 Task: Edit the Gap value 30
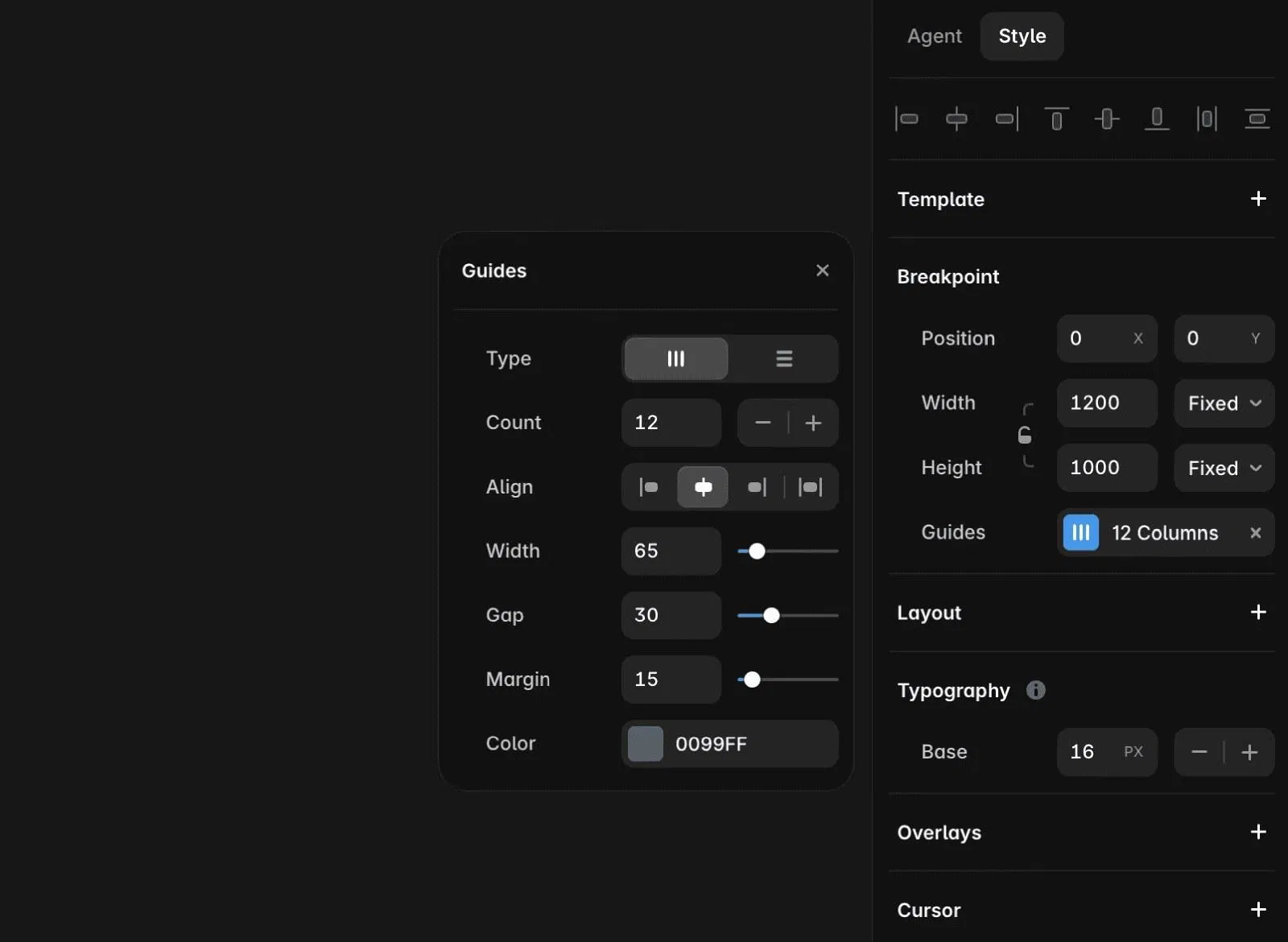tap(671, 616)
